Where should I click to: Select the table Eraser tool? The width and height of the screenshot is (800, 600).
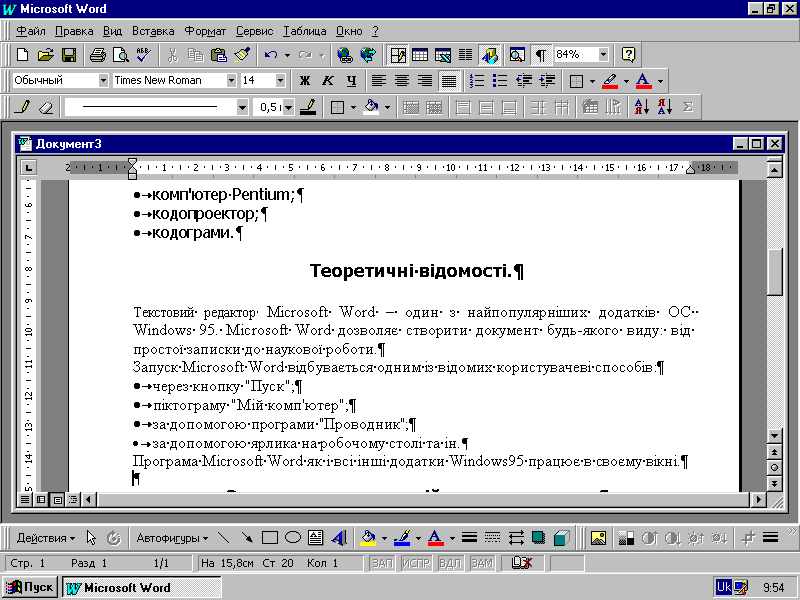tap(45, 107)
